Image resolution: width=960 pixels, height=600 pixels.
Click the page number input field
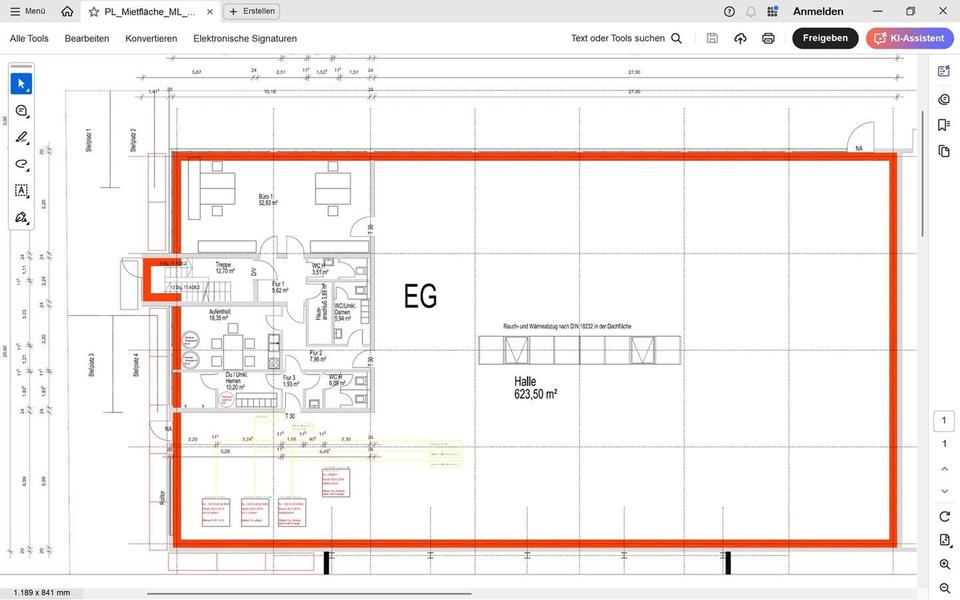(943, 419)
